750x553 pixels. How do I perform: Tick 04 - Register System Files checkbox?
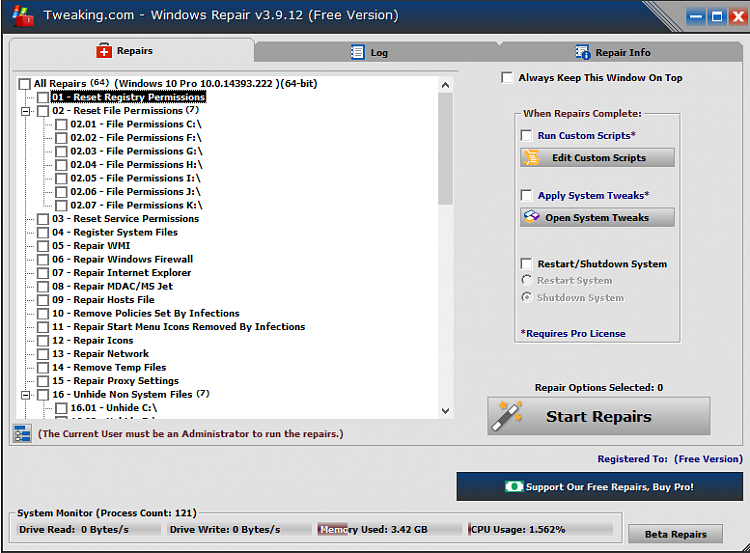(x=43, y=232)
